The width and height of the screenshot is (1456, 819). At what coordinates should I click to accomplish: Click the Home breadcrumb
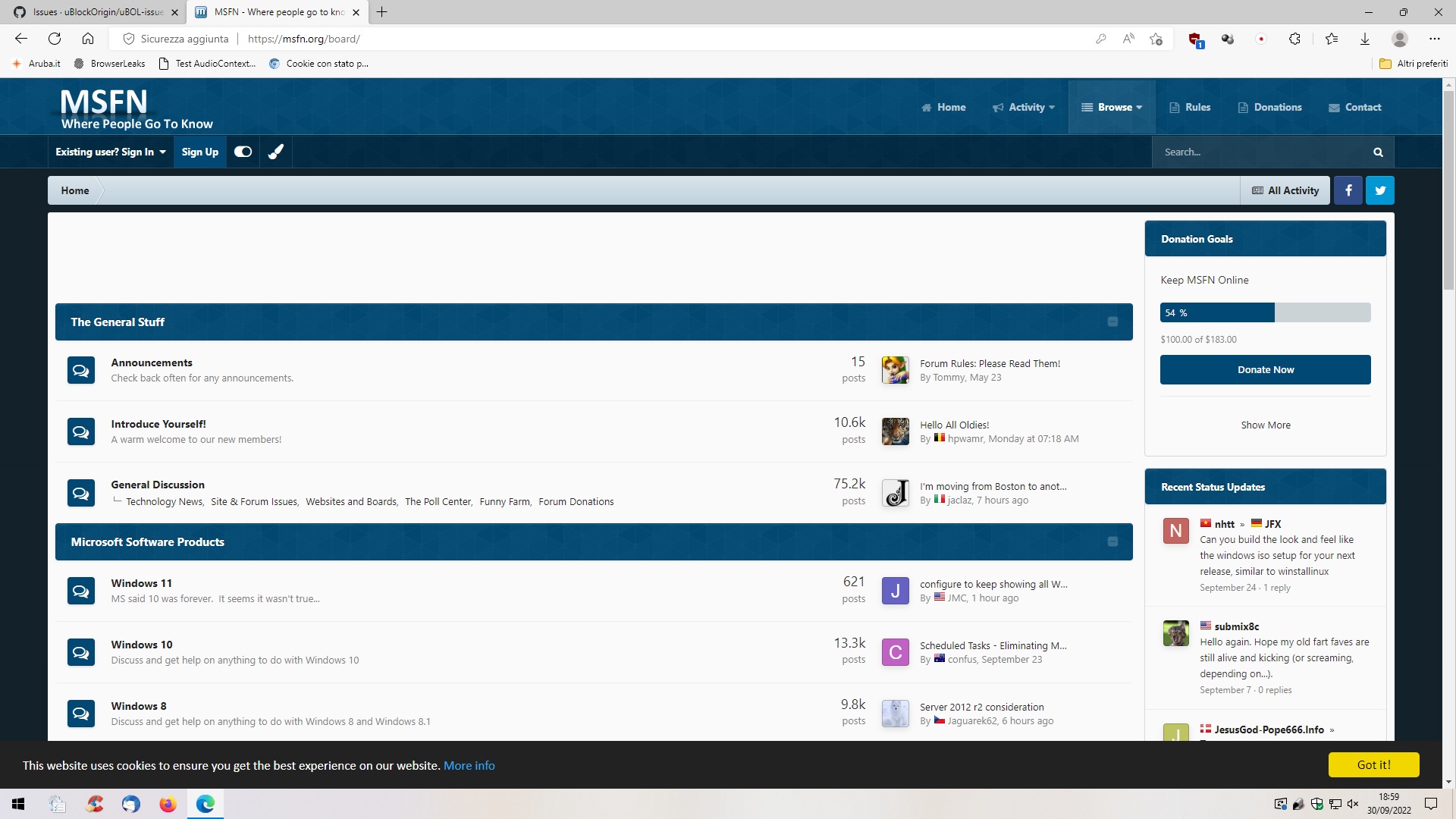[x=75, y=190]
